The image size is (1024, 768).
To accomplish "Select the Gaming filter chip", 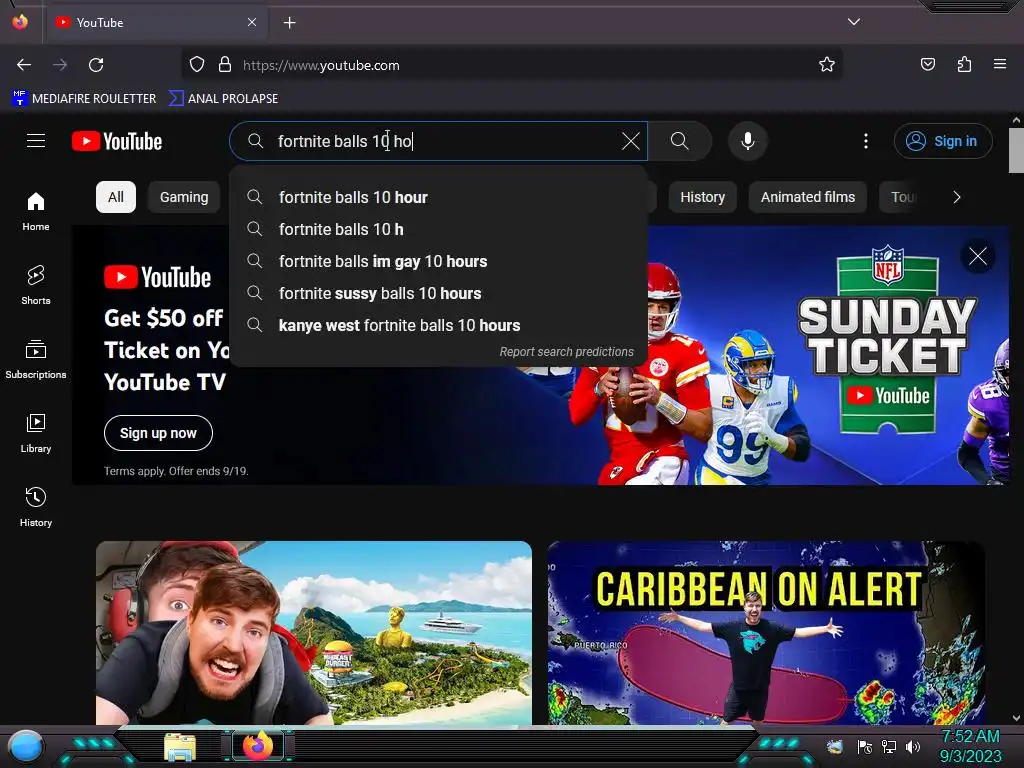I will (184, 197).
